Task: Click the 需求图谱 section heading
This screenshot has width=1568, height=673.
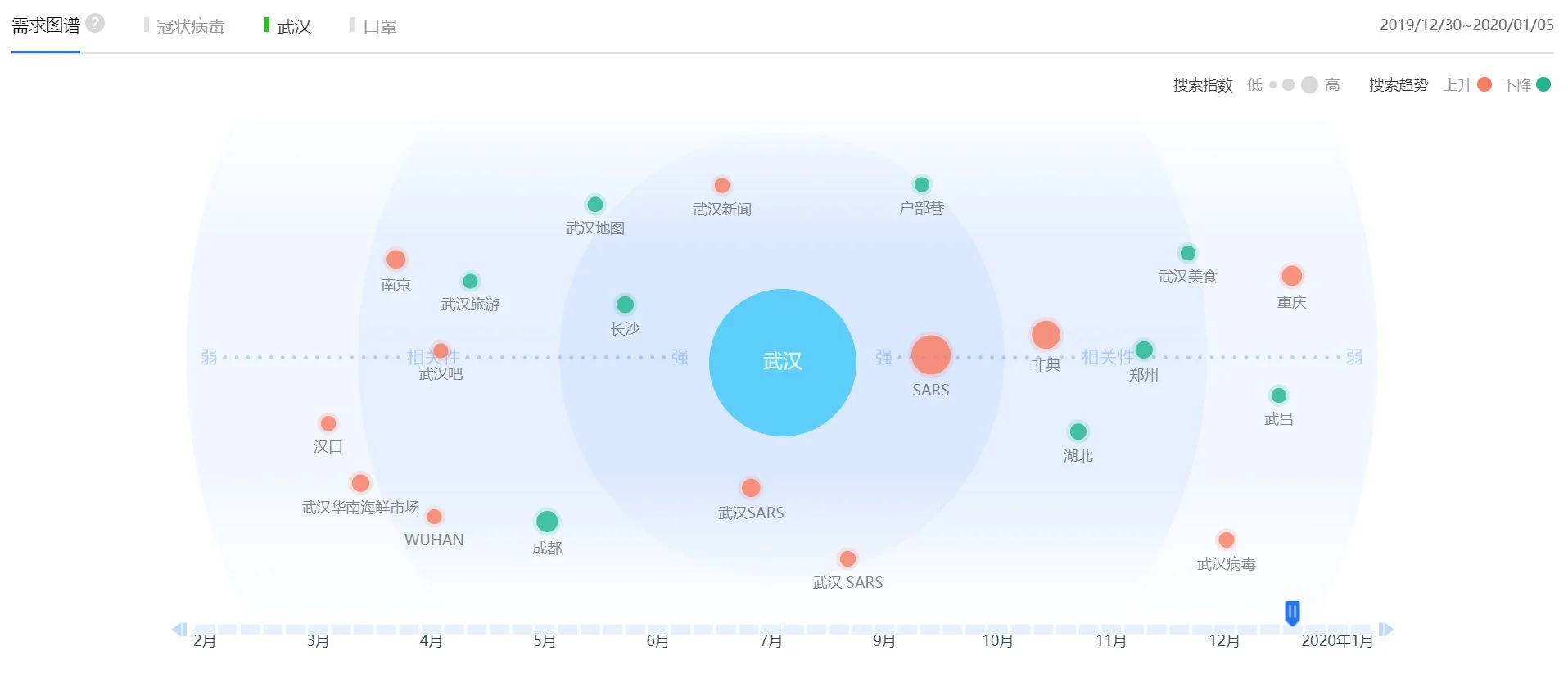Action: [x=46, y=25]
